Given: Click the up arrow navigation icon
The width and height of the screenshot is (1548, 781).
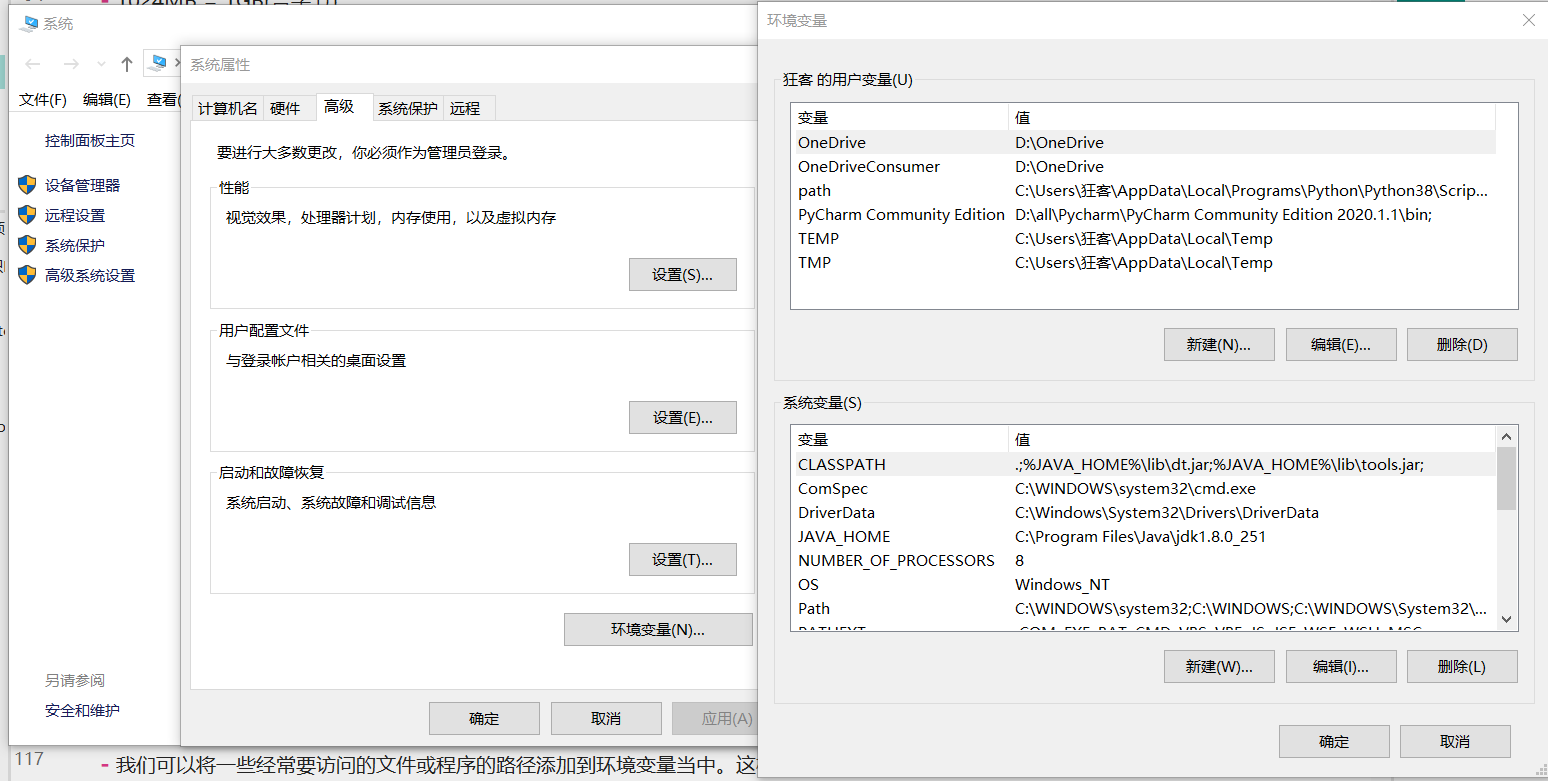Looking at the screenshot, I should [127, 64].
